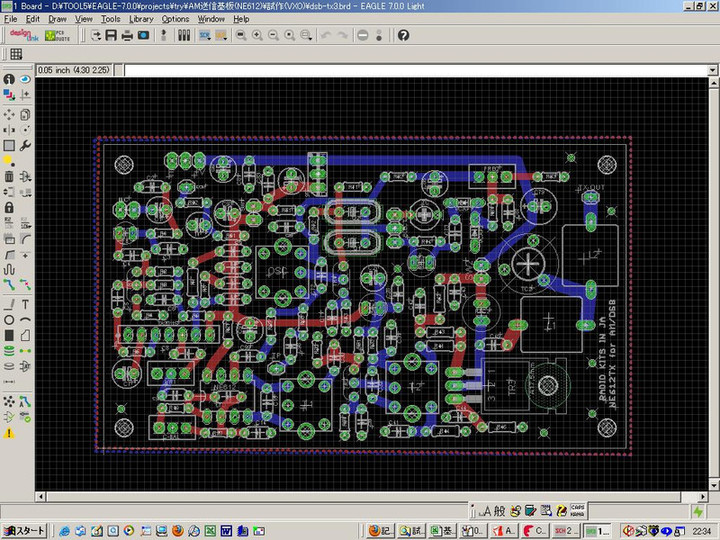
Task: Open the Library menu
Action: (141, 19)
